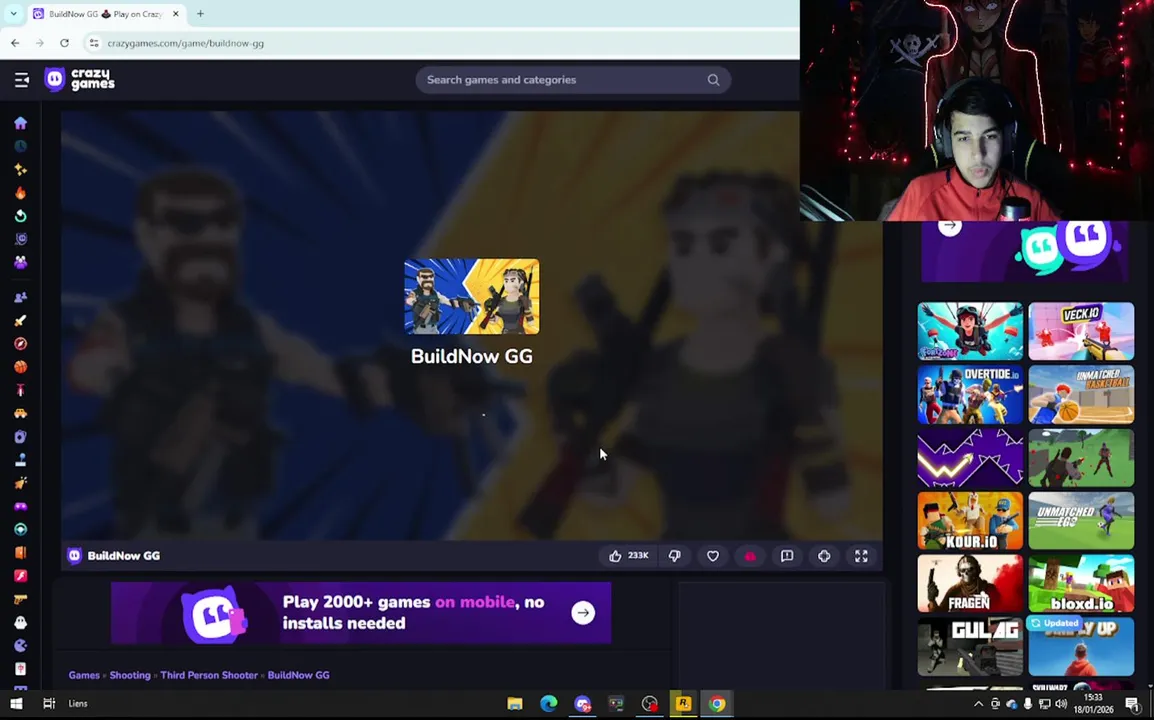1154x720 pixels.
Task: Open the Flash games category icon
Action: pyautogui.click(x=21, y=576)
